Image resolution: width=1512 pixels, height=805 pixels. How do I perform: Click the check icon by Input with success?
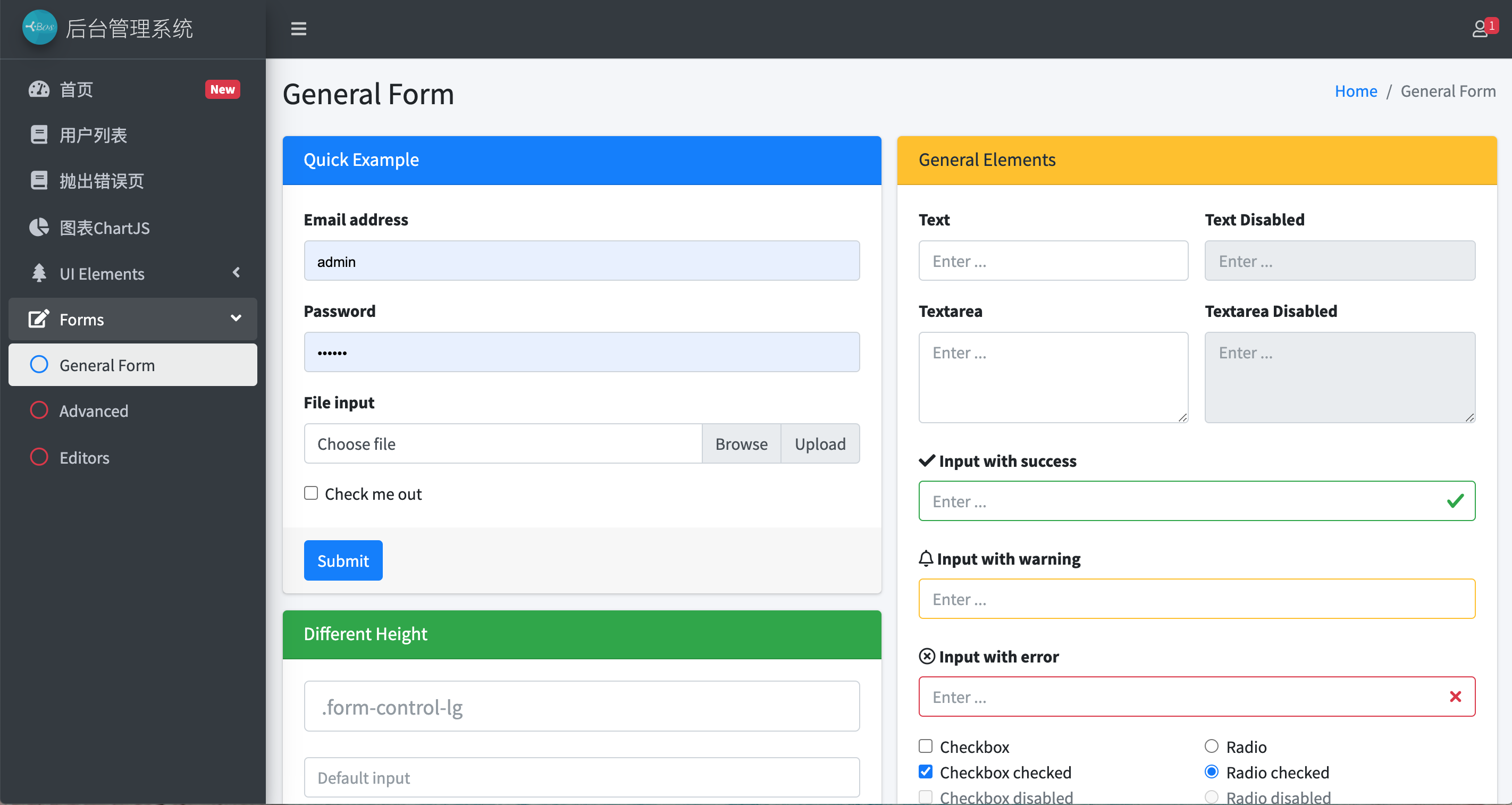click(927, 460)
